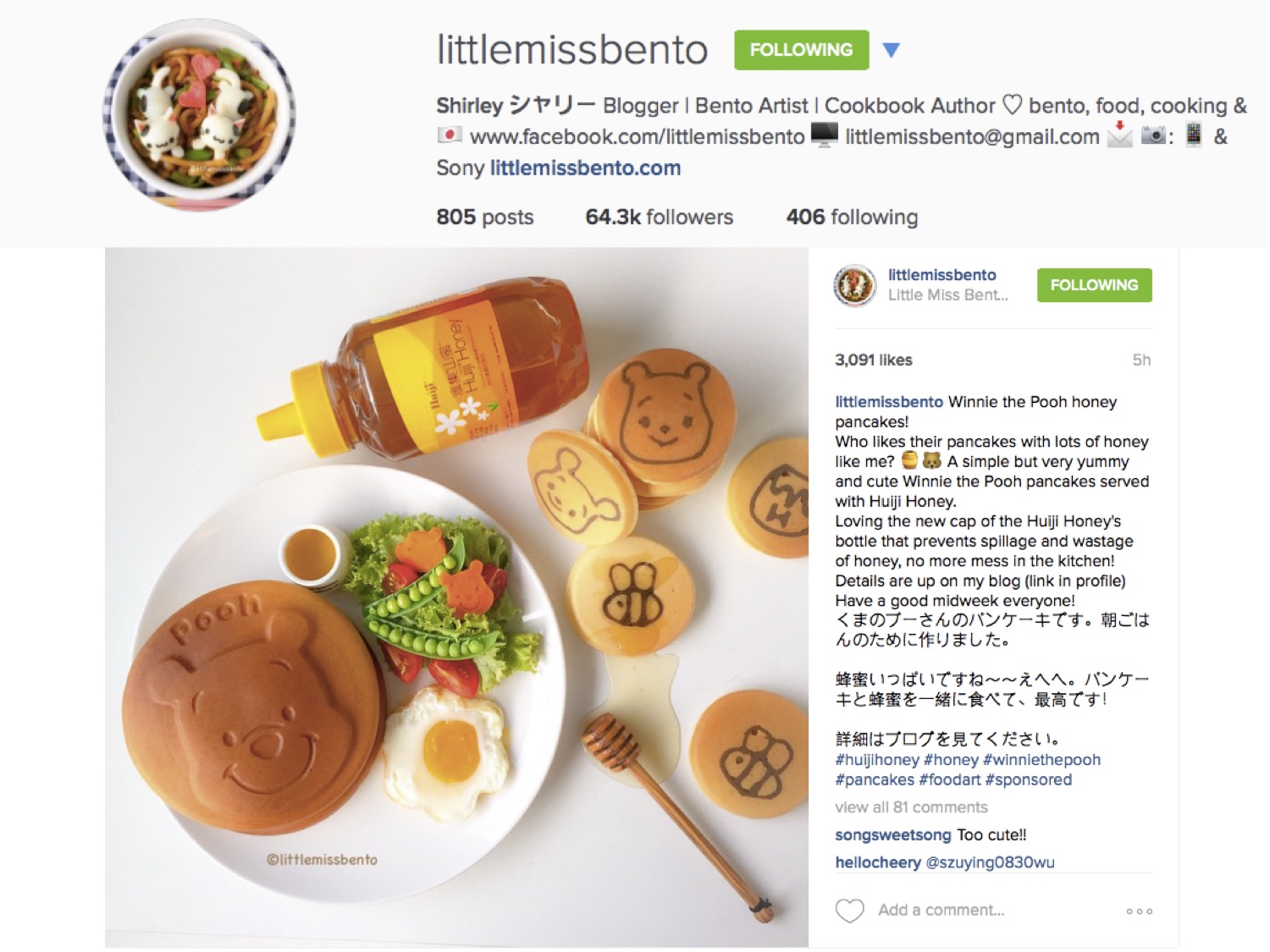1270x952 pixels.
Task: Expand the blue dropdown arrow next to FOLLOWING
Action: pyautogui.click(x=891, y=50)
